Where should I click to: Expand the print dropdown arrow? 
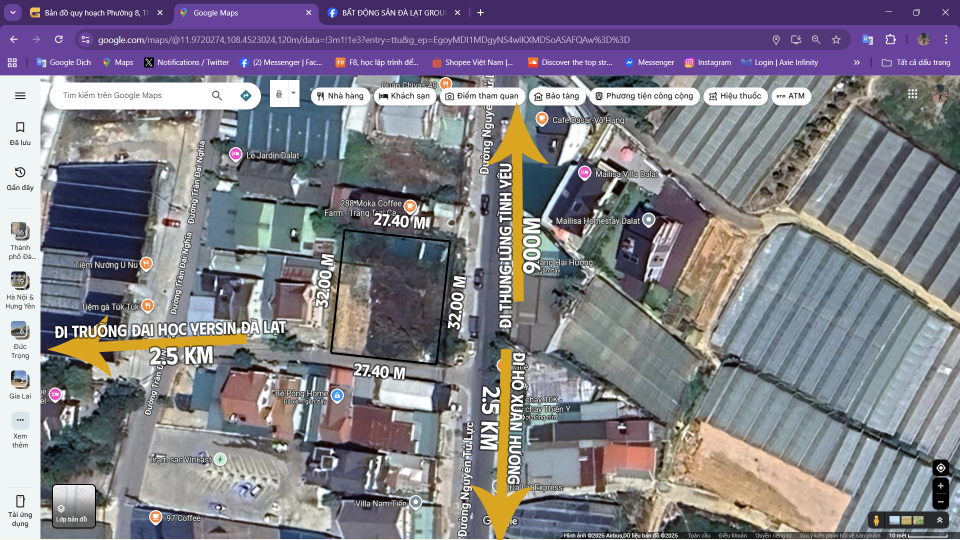click(293, 94)
